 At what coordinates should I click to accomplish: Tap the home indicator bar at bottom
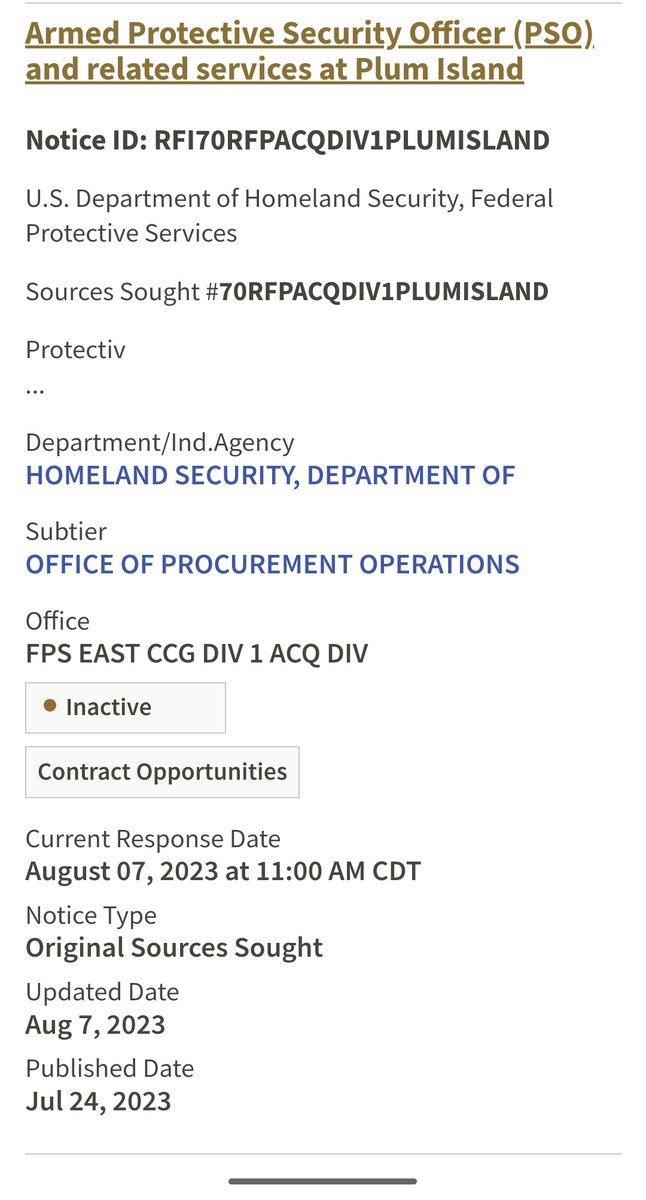[x=323, y=1181]
